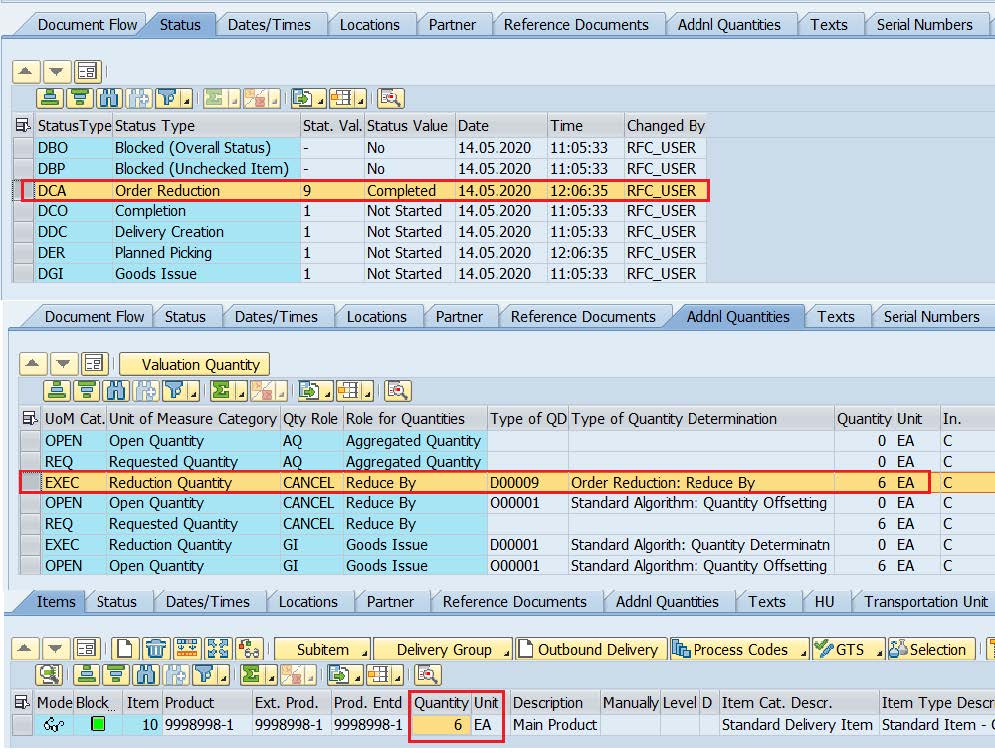Screen dimensions: 995x754
Task: Click the Find binoculars icon in Status toolbar
Action: pyautogui.click(x=108, y=98)
